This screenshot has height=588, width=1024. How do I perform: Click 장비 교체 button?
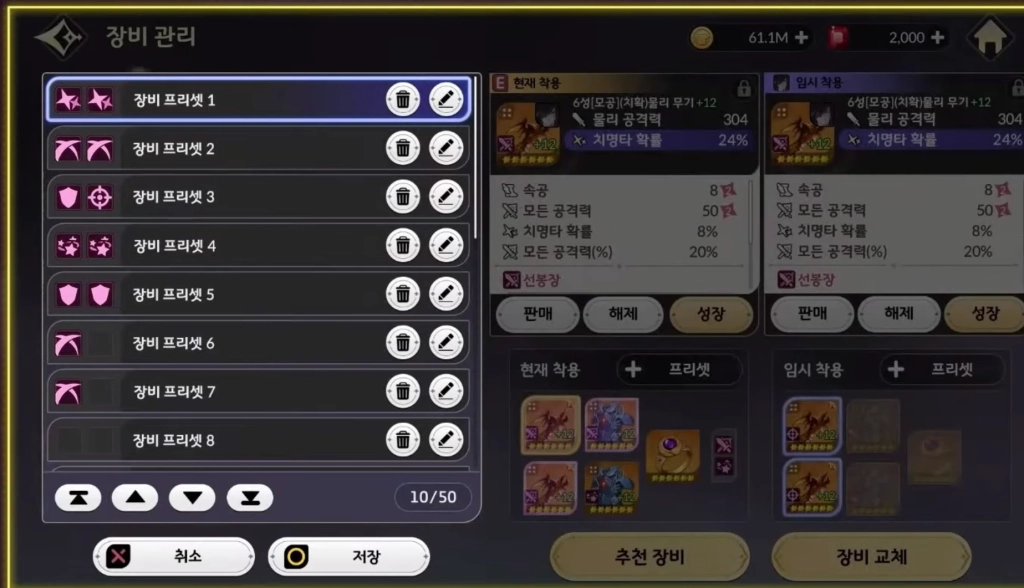point(872,557)
